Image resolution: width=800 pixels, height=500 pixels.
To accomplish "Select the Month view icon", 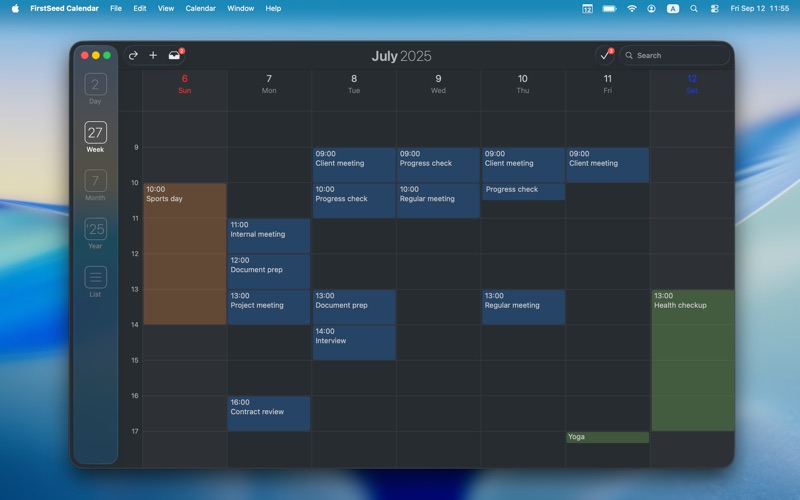I will 95,182.
